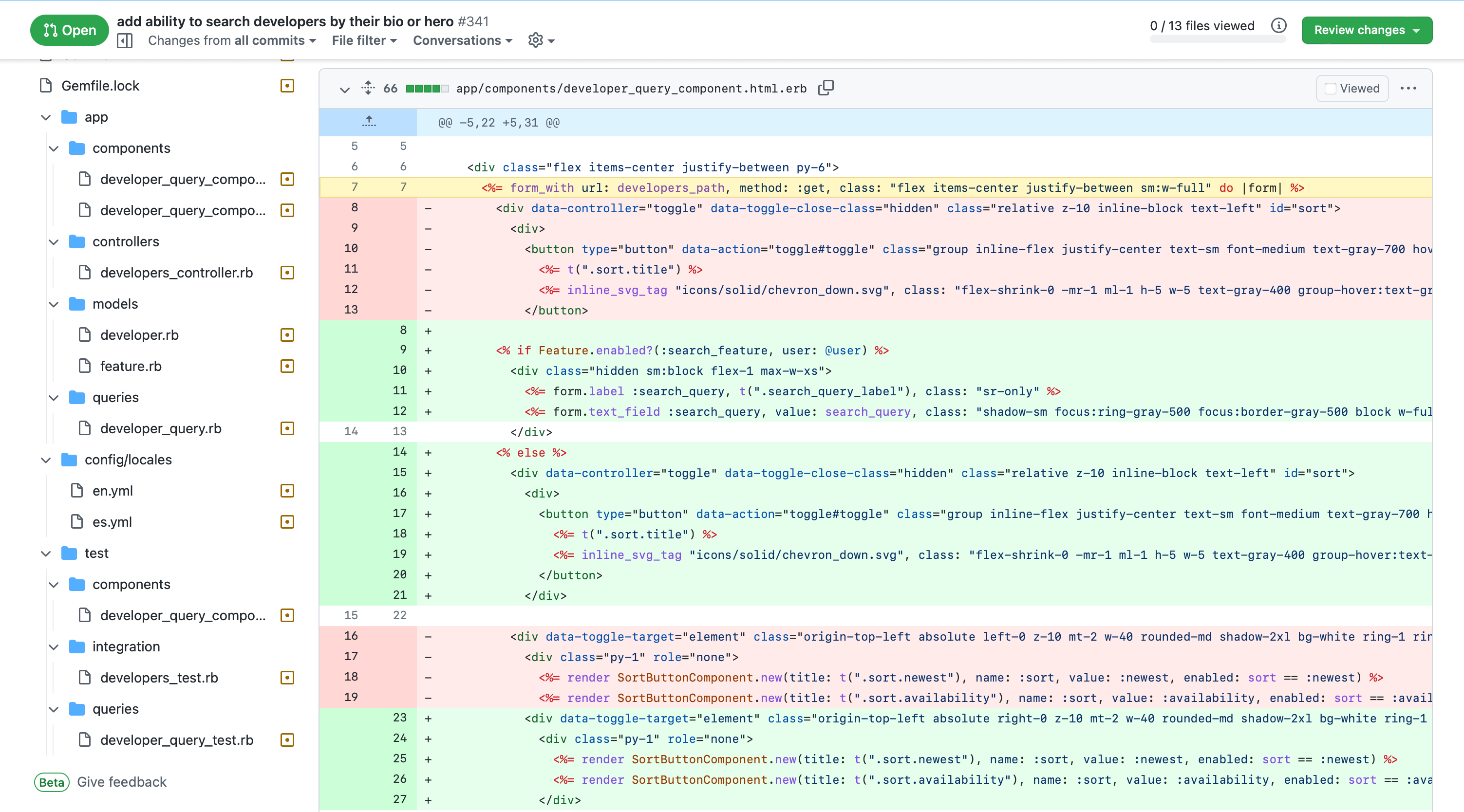Collapse the config/locales folder
This screenshot has height=812, width=1464.
pyautogui.click(x=46, y=460)
